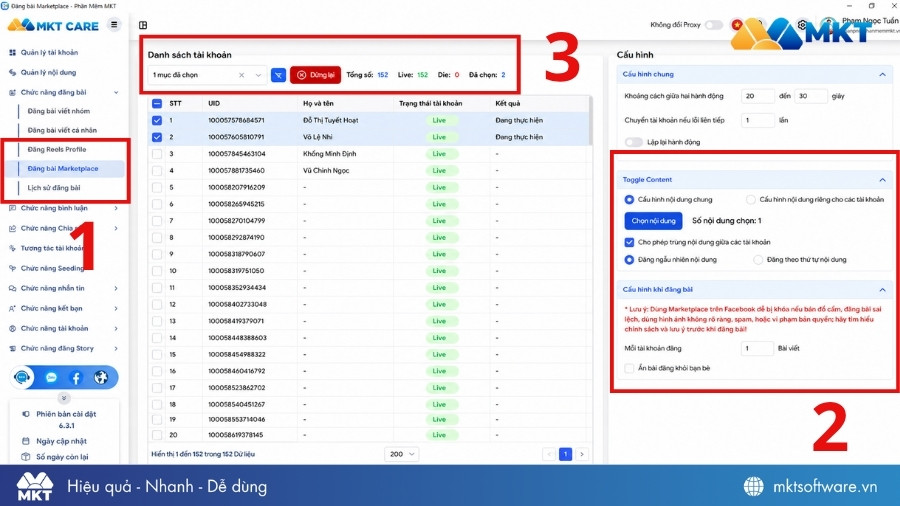The width and height of the screenshot is (900, 506).
Task: Collapse sidebar footer with double chevron
Action: coord(64,398)
